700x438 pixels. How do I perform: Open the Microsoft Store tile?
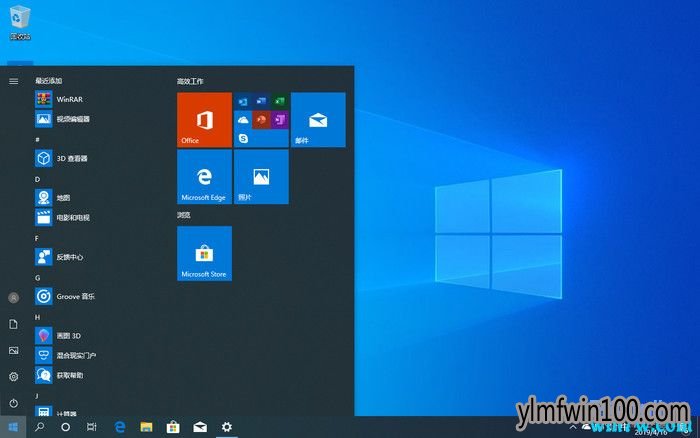(204, 254)
